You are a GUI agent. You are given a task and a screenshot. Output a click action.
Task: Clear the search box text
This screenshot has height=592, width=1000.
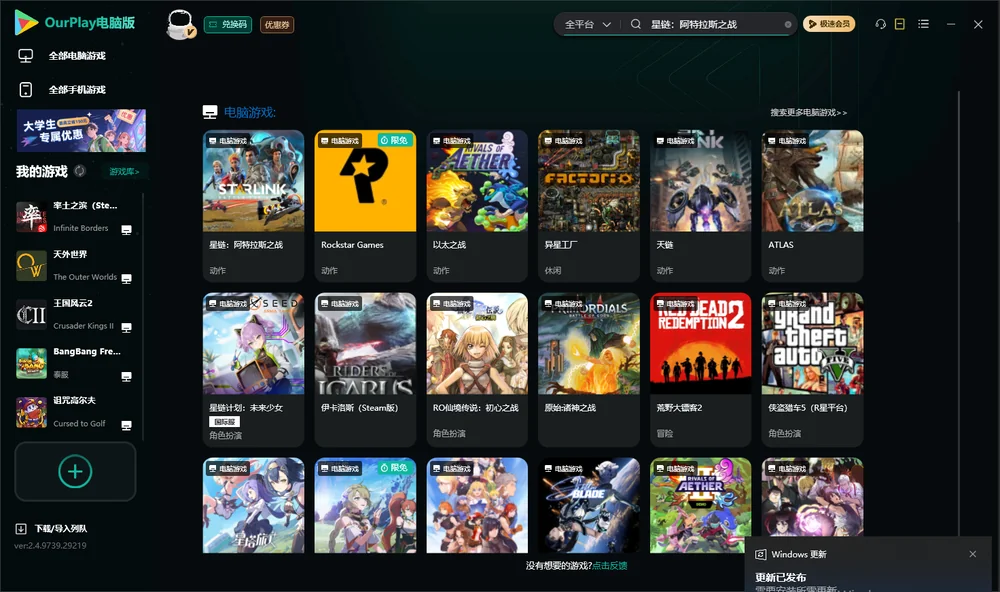point(788,24)
